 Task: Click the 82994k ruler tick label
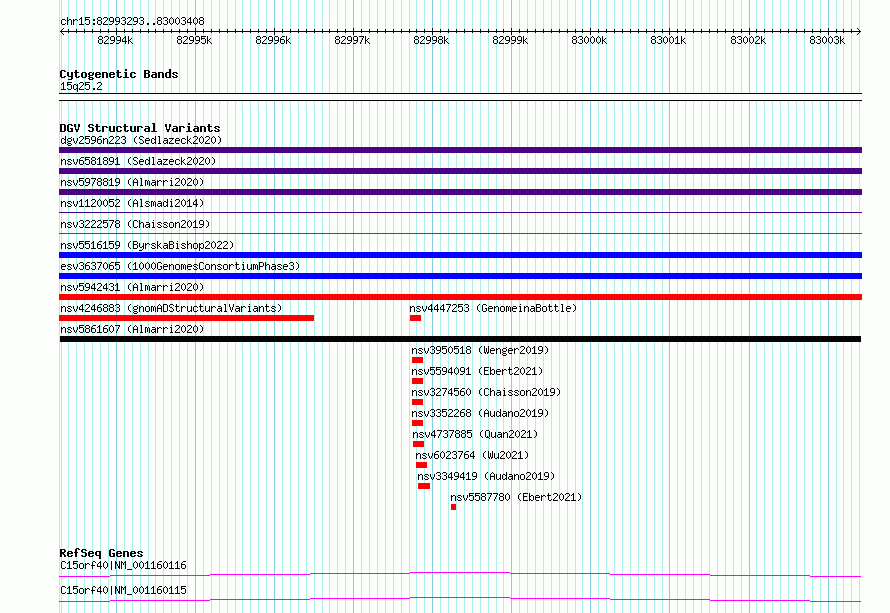coord(115,40)
